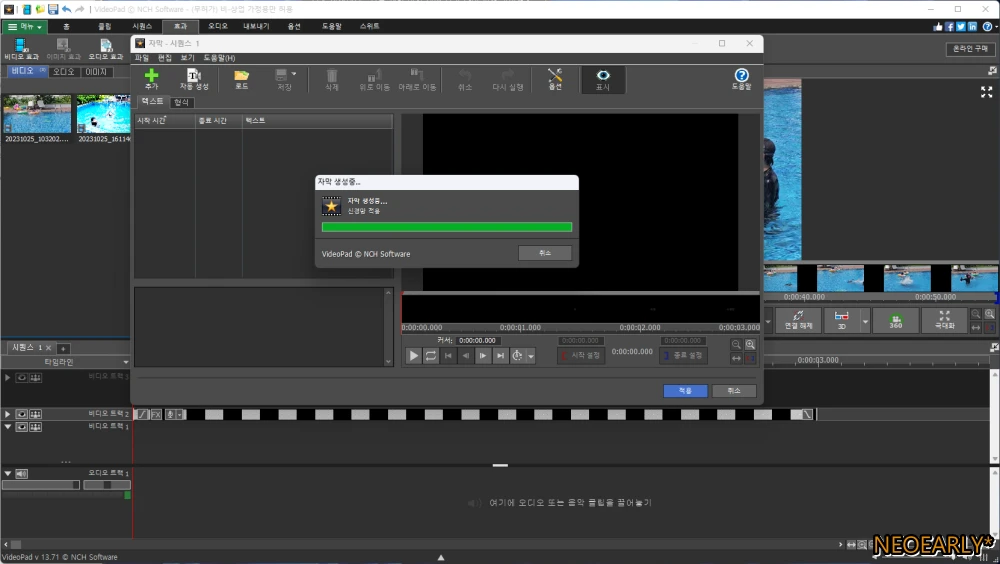Expand 비디오 트랙 2 with triangle

[8, 414]
